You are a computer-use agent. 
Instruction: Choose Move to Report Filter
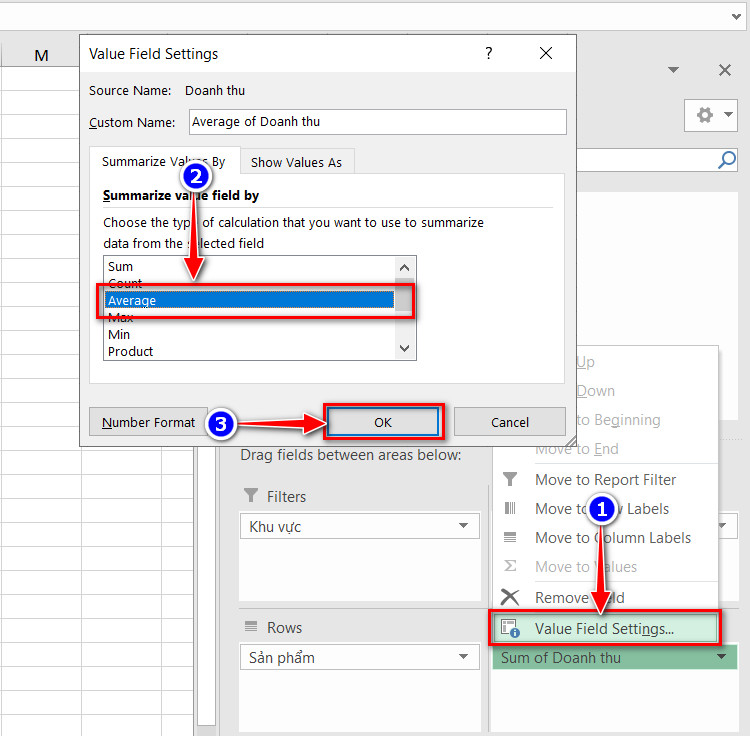(x=605, y=480)
